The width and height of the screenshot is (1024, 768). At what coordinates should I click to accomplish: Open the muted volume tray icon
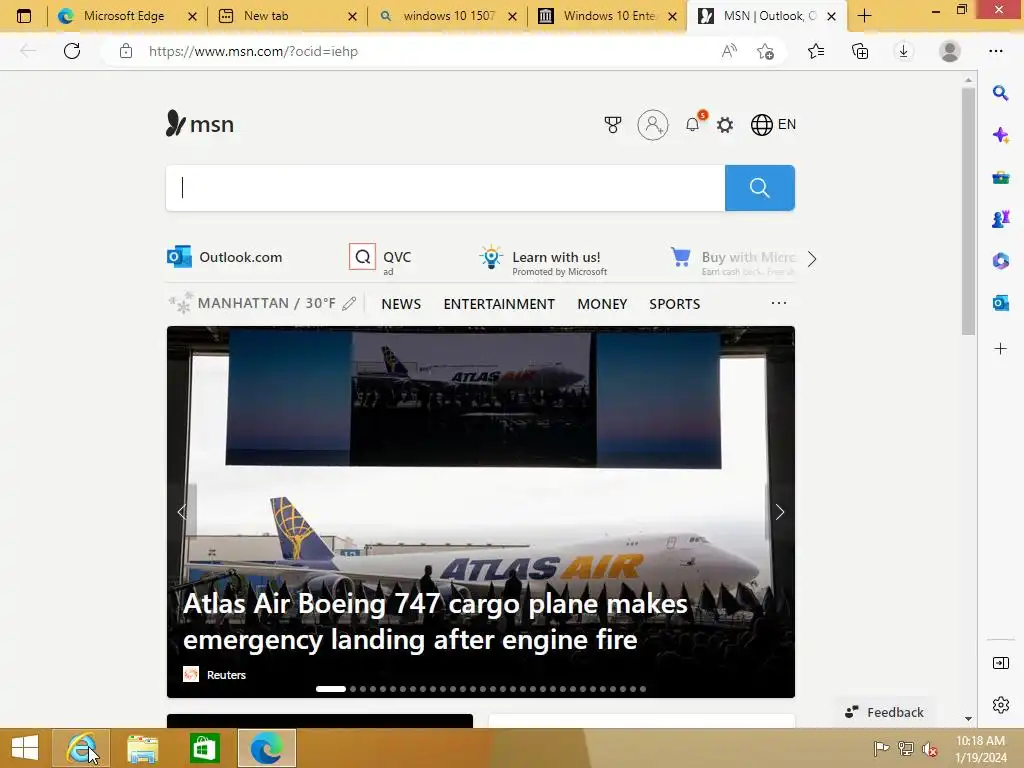click(x=929, y=749)
